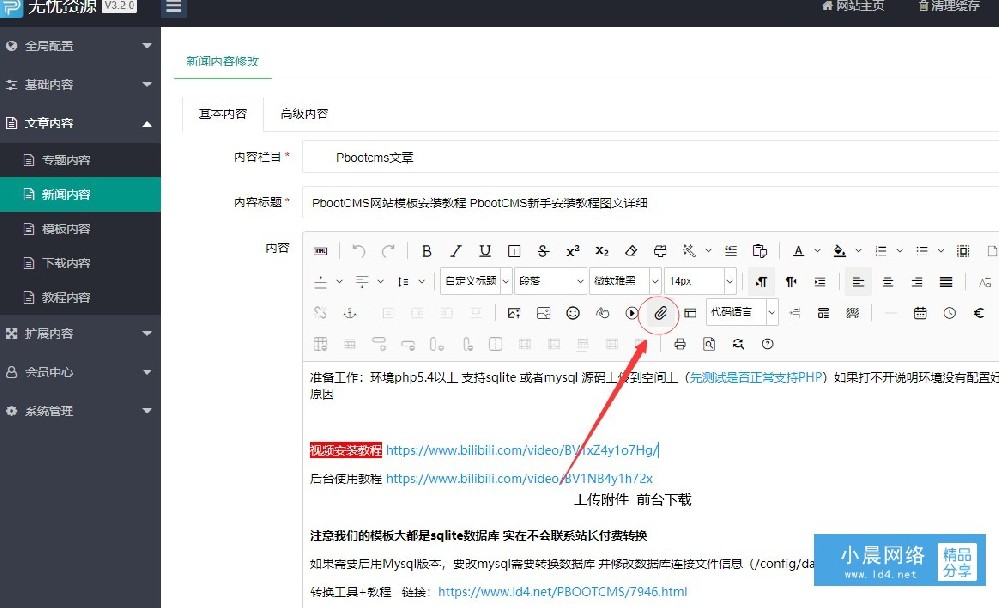Screen dimensions: 999x608
Task: Expand the 系统管理 menu
Action: pos(80,411)
